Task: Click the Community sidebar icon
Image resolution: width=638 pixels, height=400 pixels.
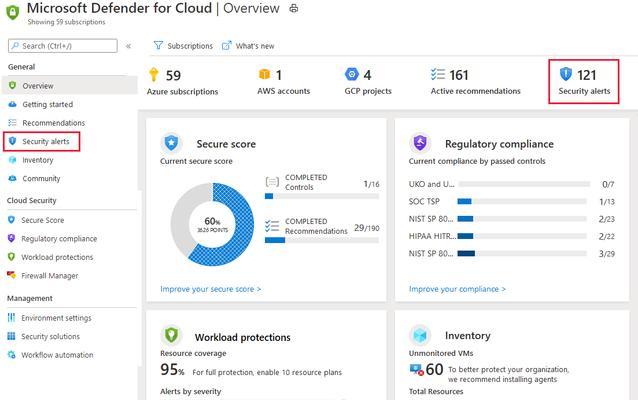Action: click(x=13, y=179)
